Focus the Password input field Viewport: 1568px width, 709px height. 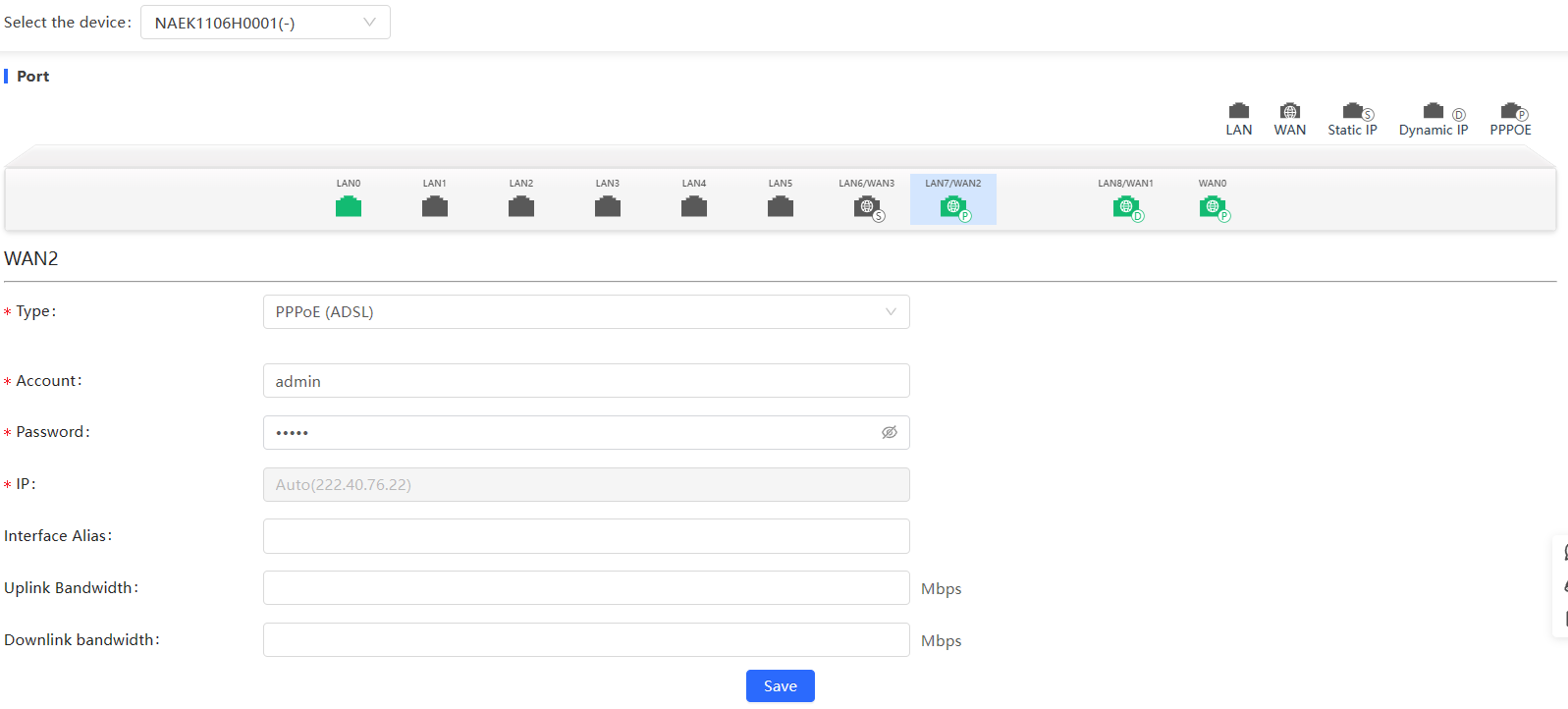point(569,432)
